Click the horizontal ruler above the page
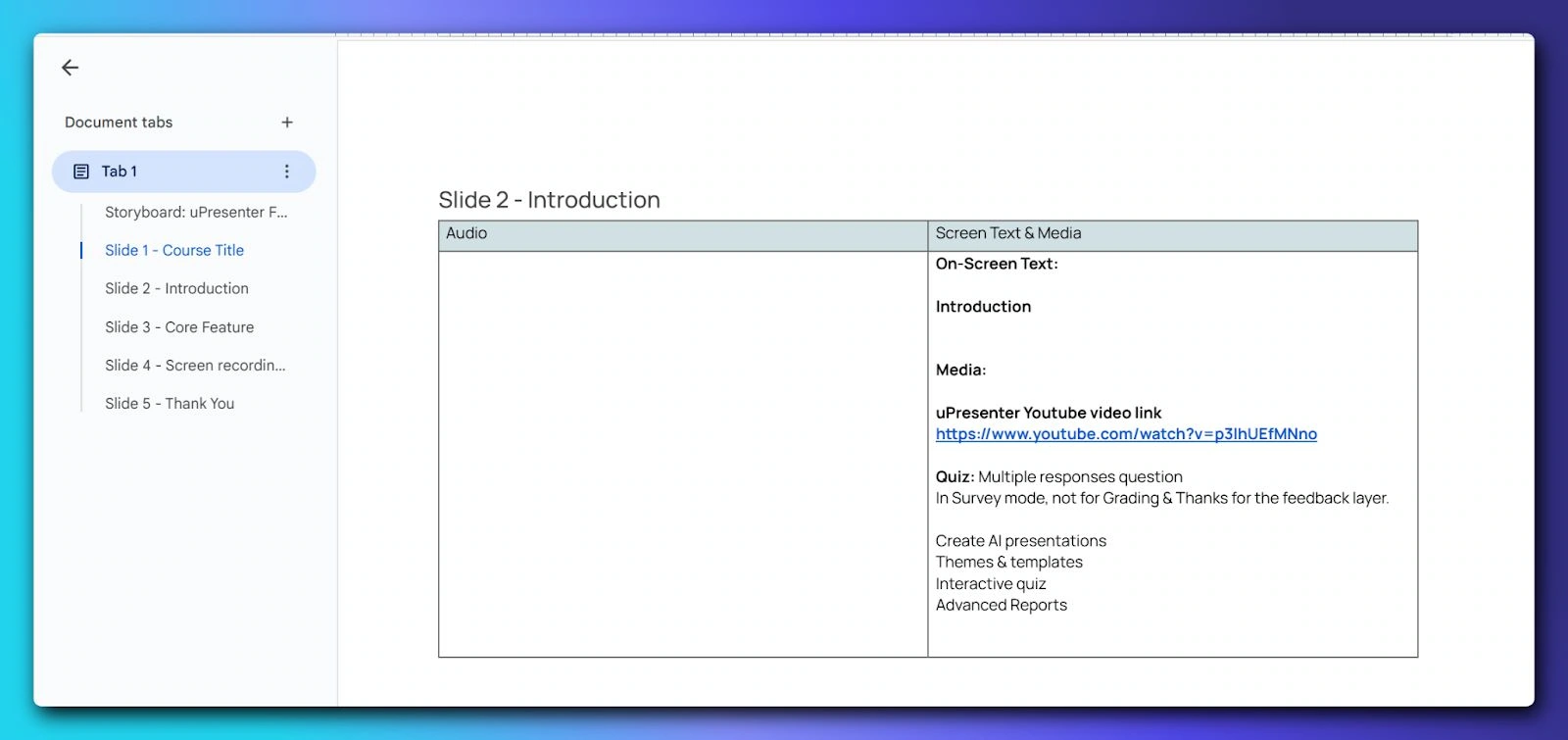This screenshot has height=740, width=1568. click(931, 36)
